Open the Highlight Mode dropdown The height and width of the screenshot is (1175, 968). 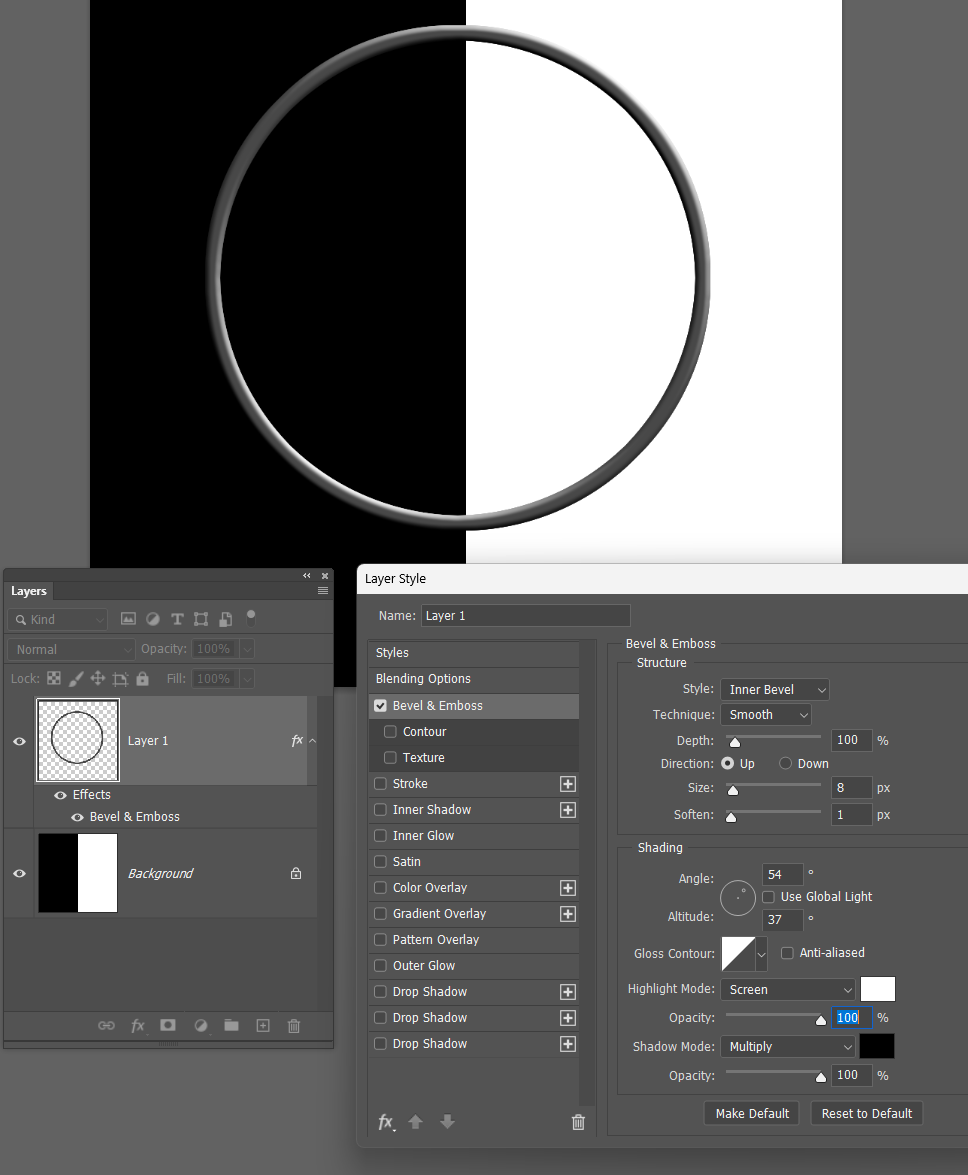pyautogui.click(x=788, y=988)
